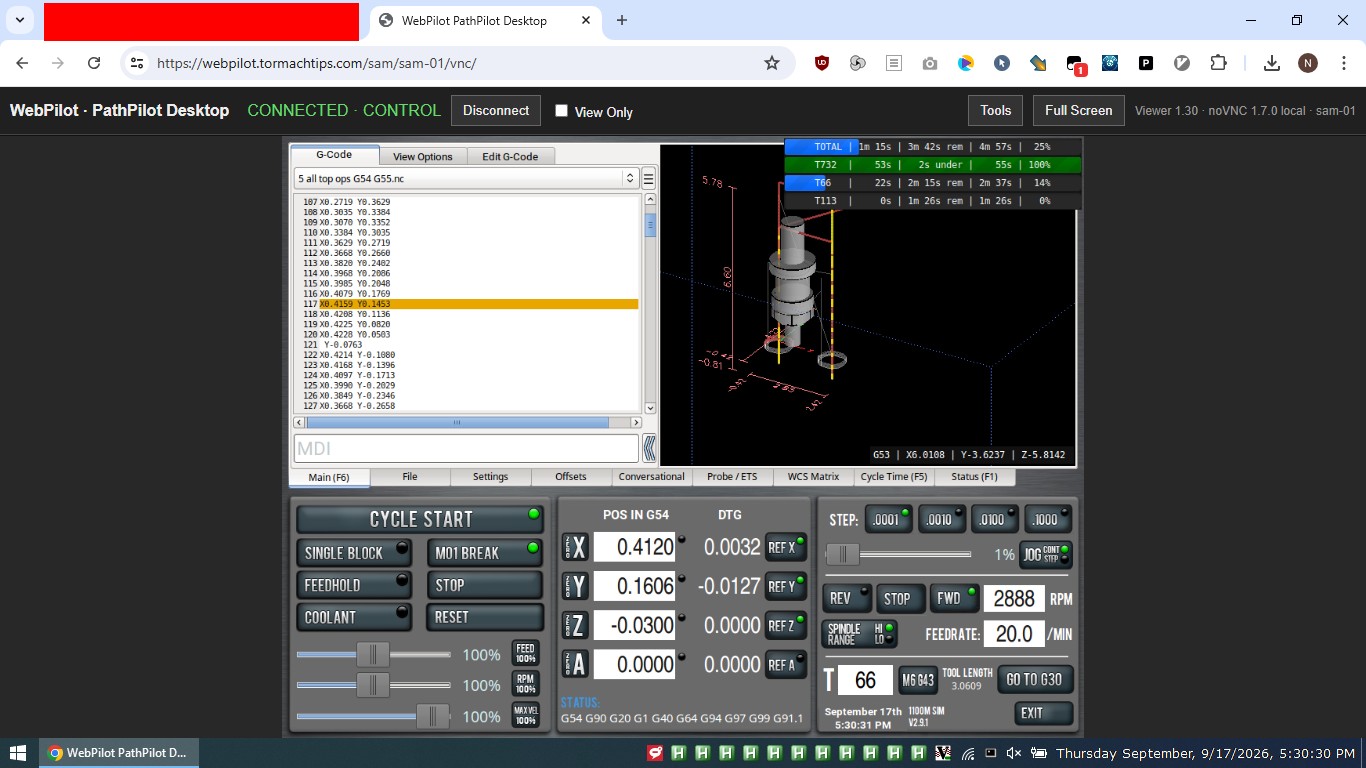This screenshot has height=768, width=1366.
Task: Click the MDI history arrow icon
Action: pos(649,448)
